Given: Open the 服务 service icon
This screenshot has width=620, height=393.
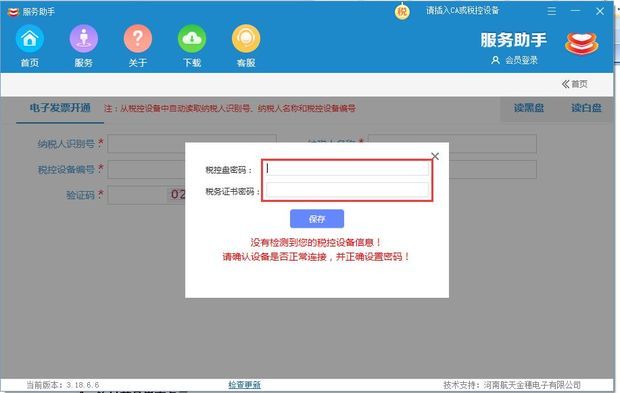Looking at the screenshot, I should coord(83,39).
